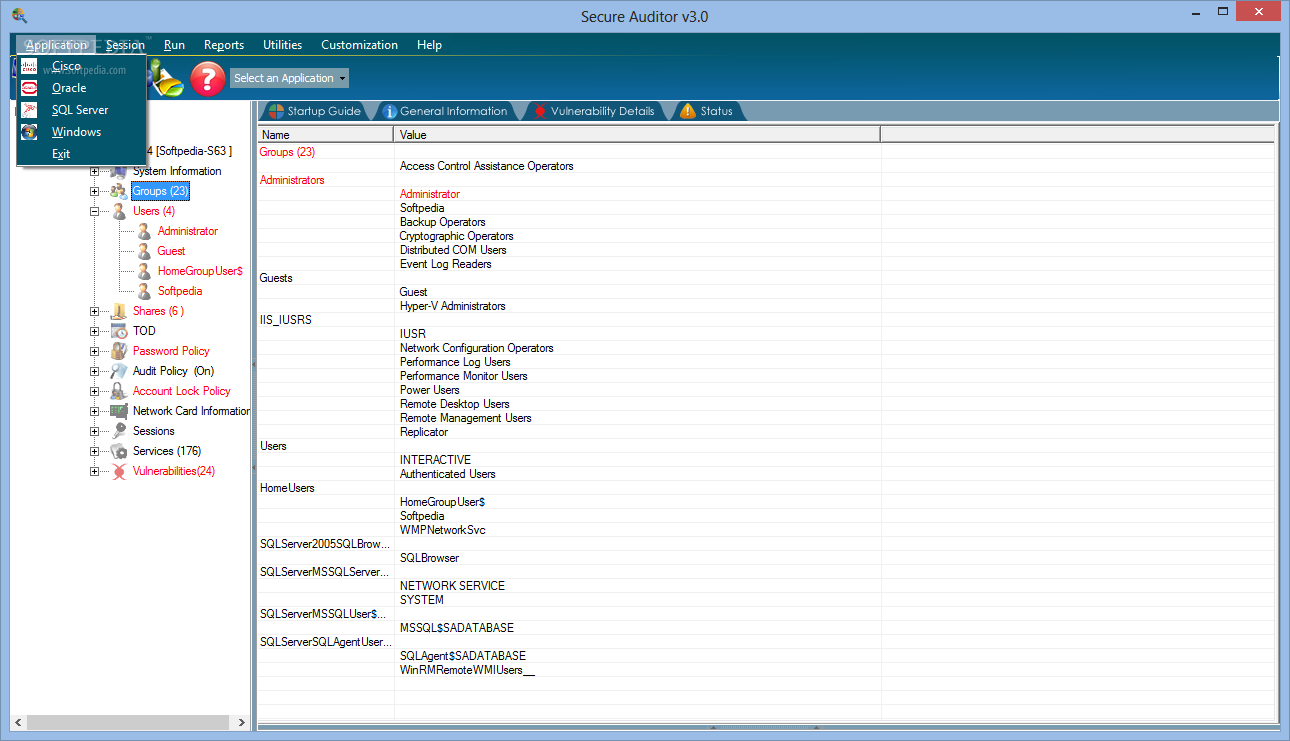Select Account Lock Policy in the tree

coord(182,391)
